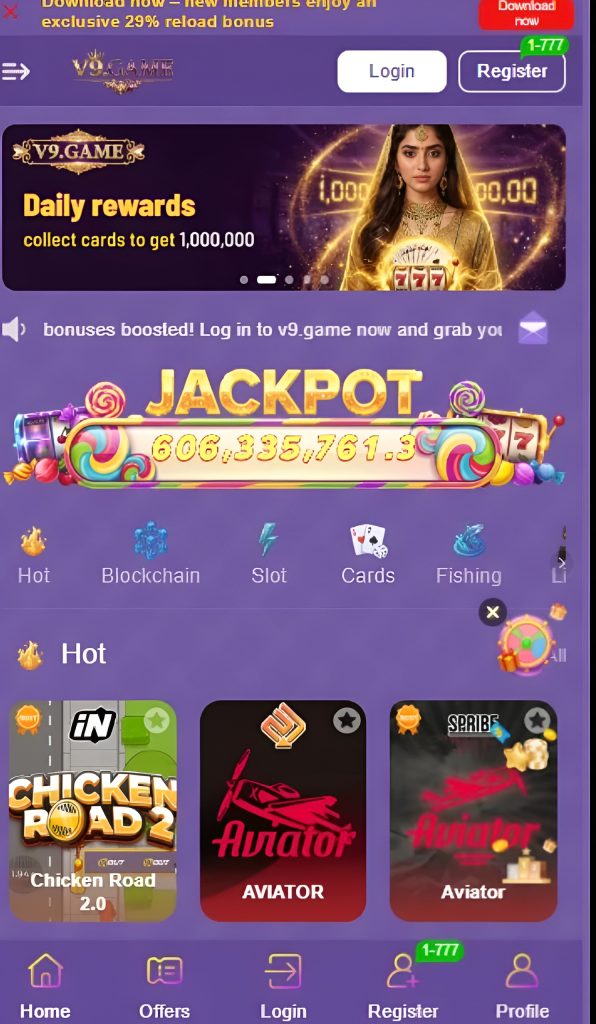Favorite the Chicken Road 2.0 game star

[x=157, y=720]
